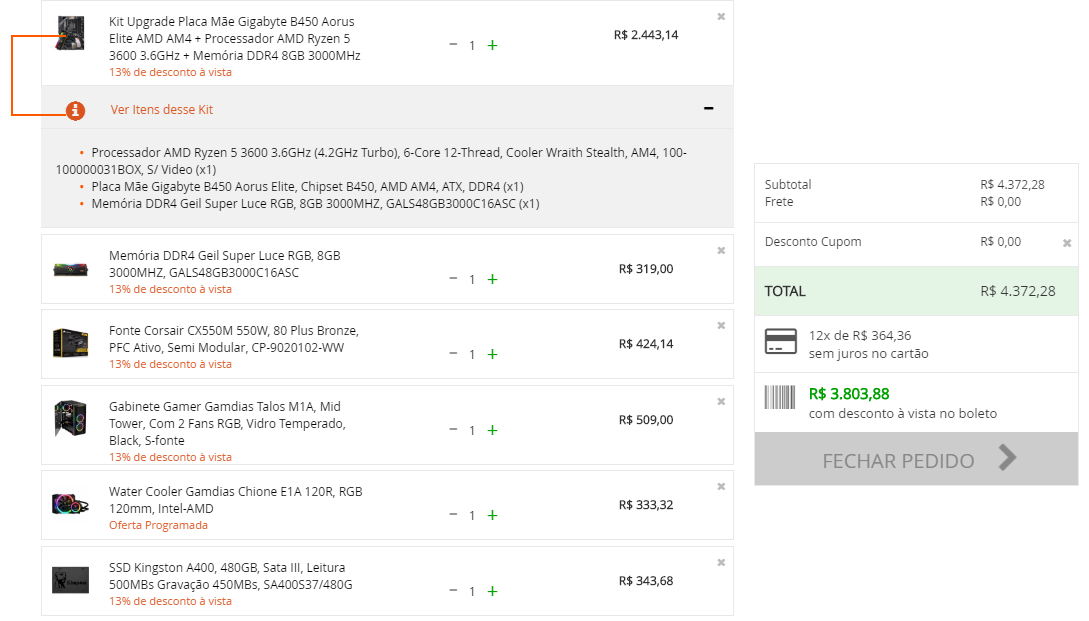Increase quantity of Memória DDR4 Geil

click(492, 279)
